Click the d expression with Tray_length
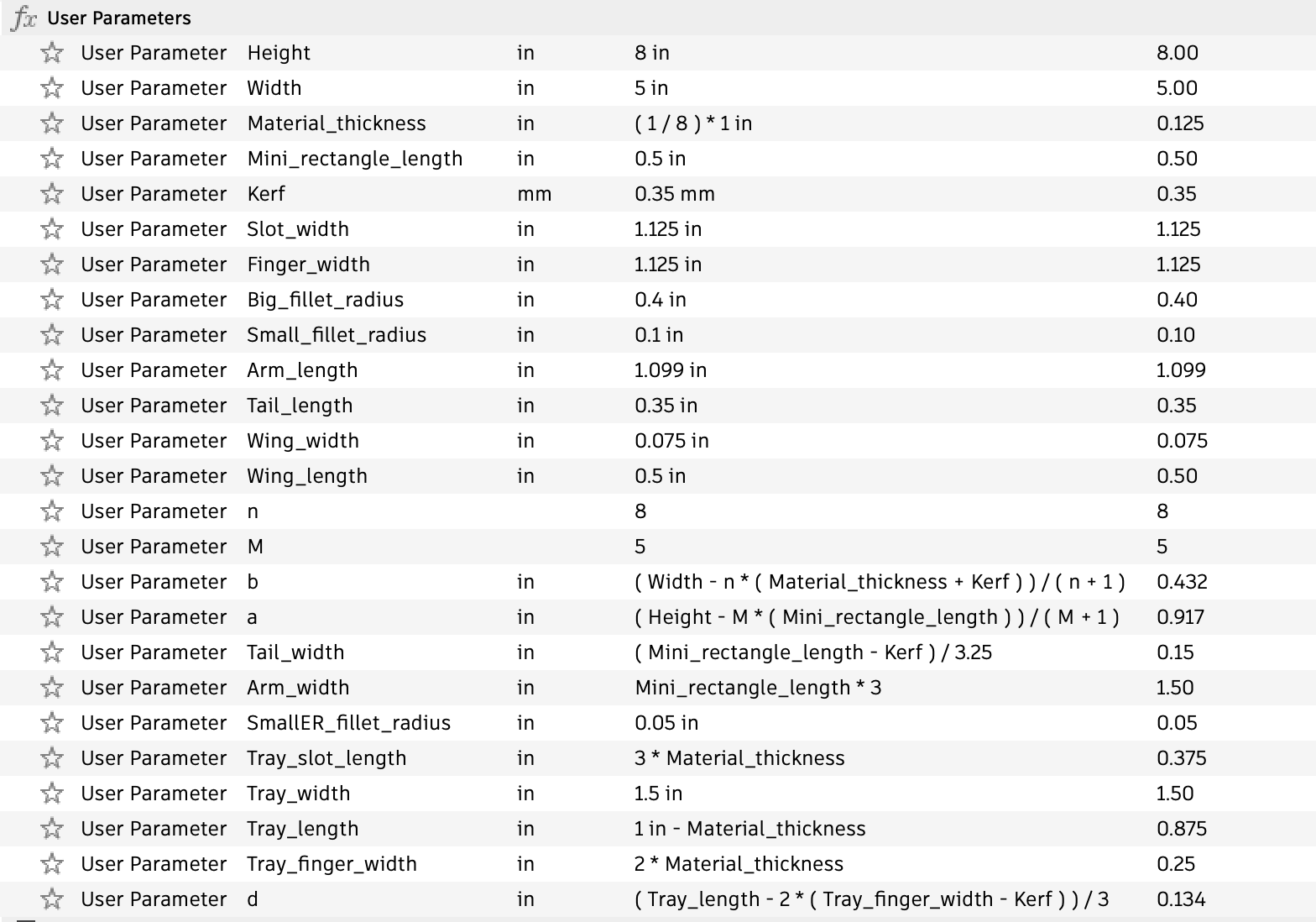The height and width of the screenshot is (922, 1316). [x=872, y=899]
